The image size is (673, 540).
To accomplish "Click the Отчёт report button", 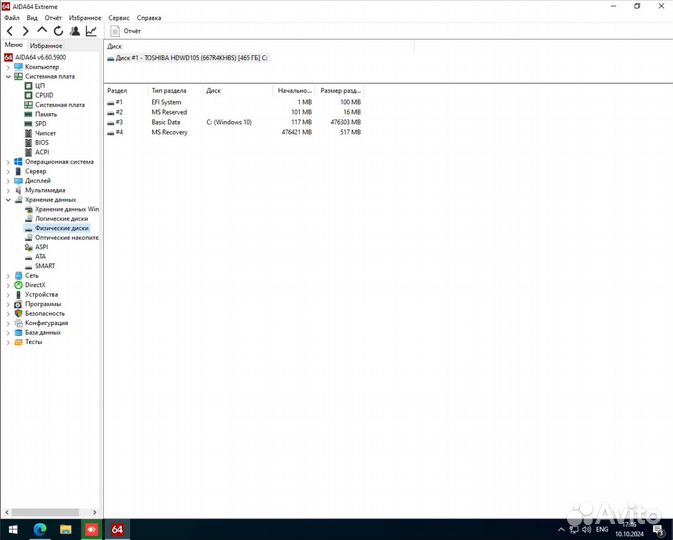I will click(x=126, y=31).
